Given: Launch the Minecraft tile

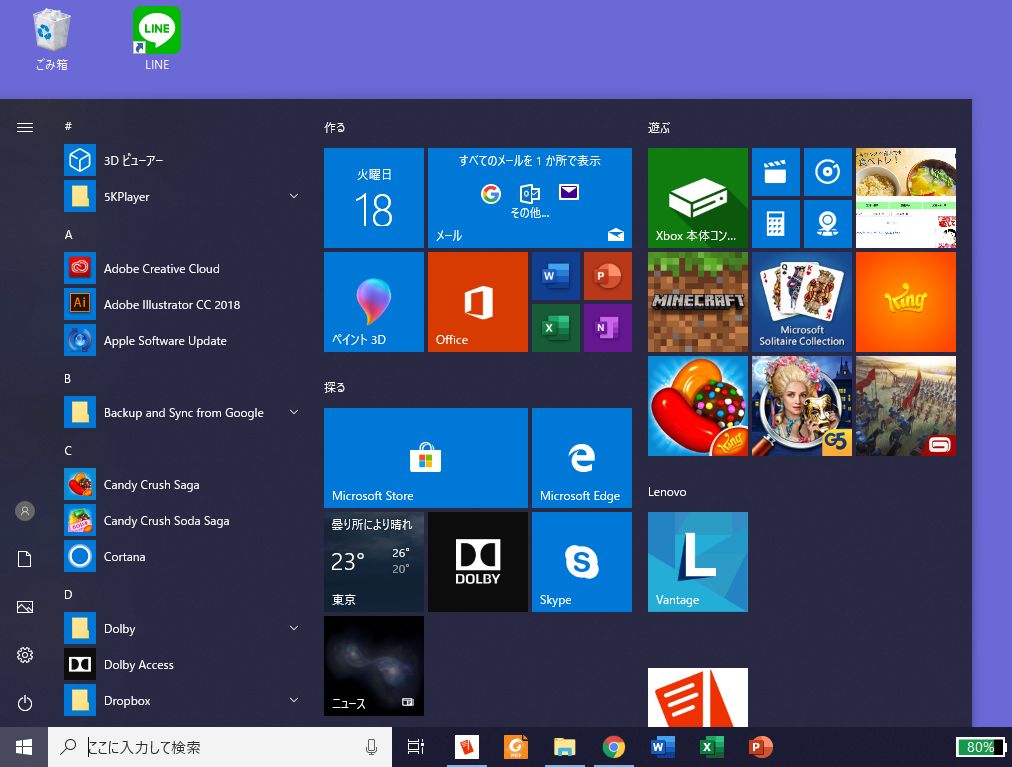Looking at the screenshot, I should click(x=698, y=302).
